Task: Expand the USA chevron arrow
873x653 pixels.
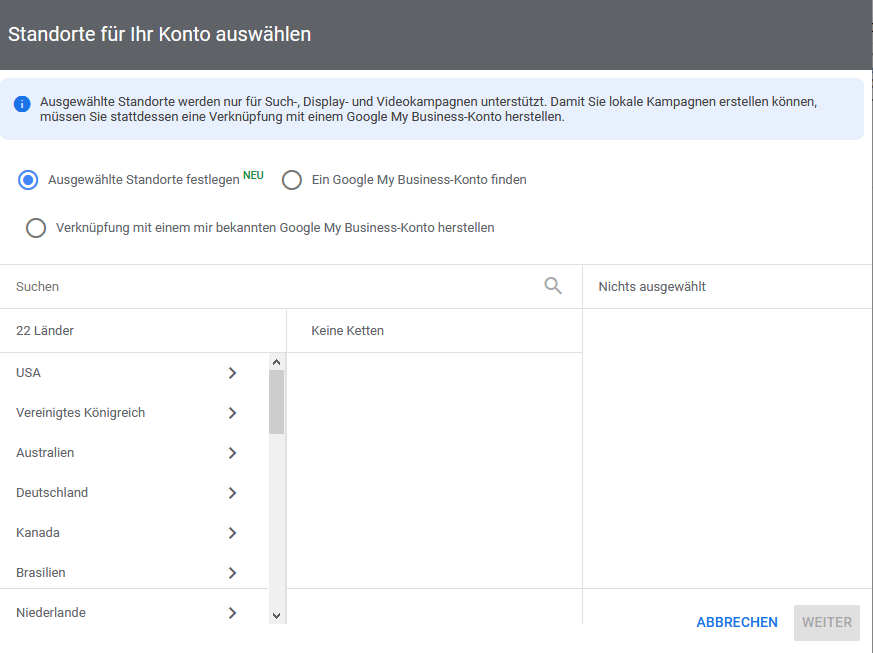Action: 232,373
